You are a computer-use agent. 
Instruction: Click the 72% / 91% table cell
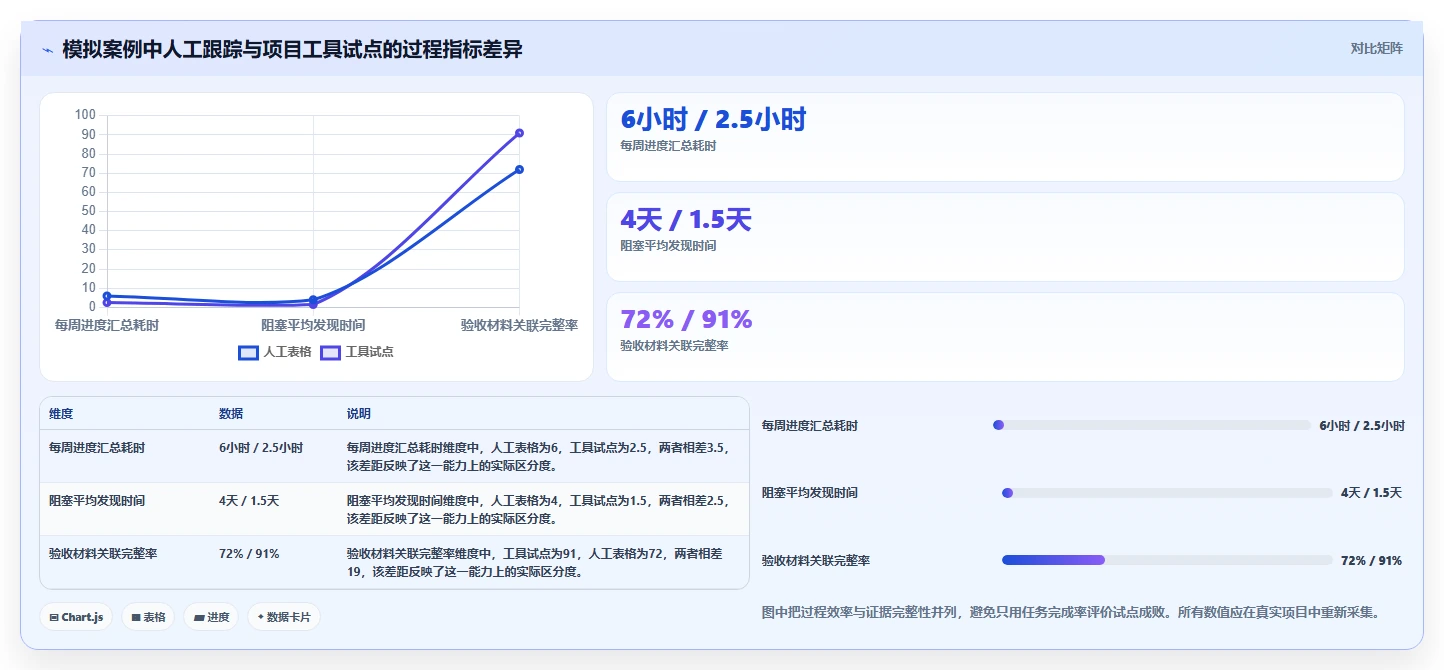[249, 554]
